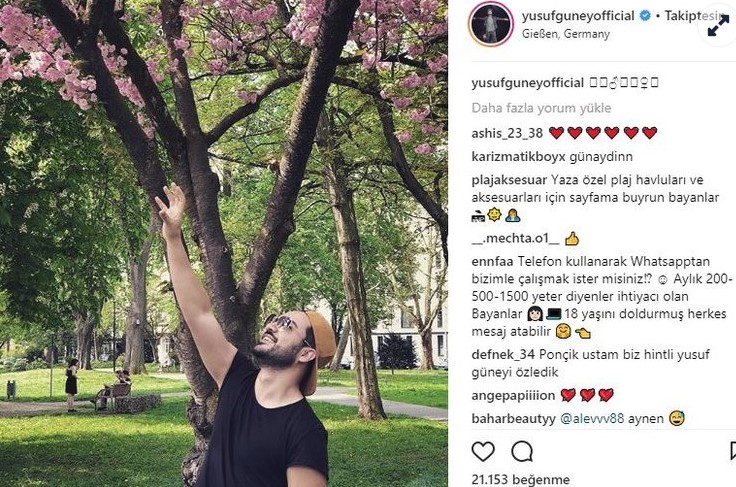Open commenter ashis_23_38 profile

click(507, 133)
